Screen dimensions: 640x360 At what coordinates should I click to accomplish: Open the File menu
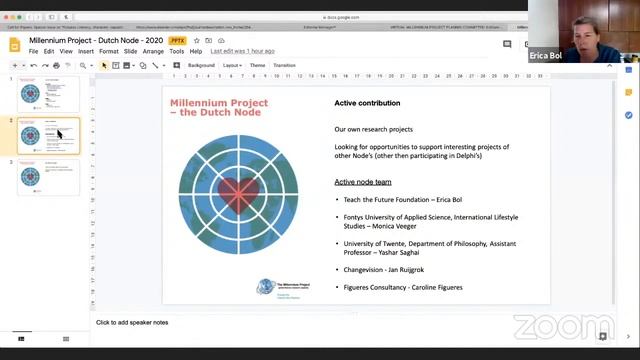[x=33, y=51]
